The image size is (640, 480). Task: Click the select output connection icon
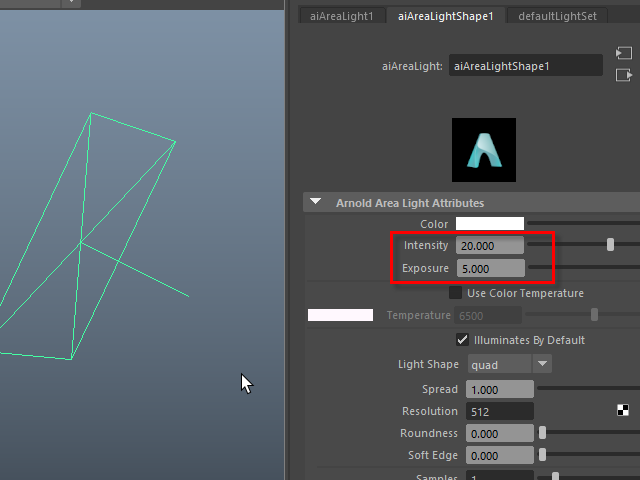(624, 75)
